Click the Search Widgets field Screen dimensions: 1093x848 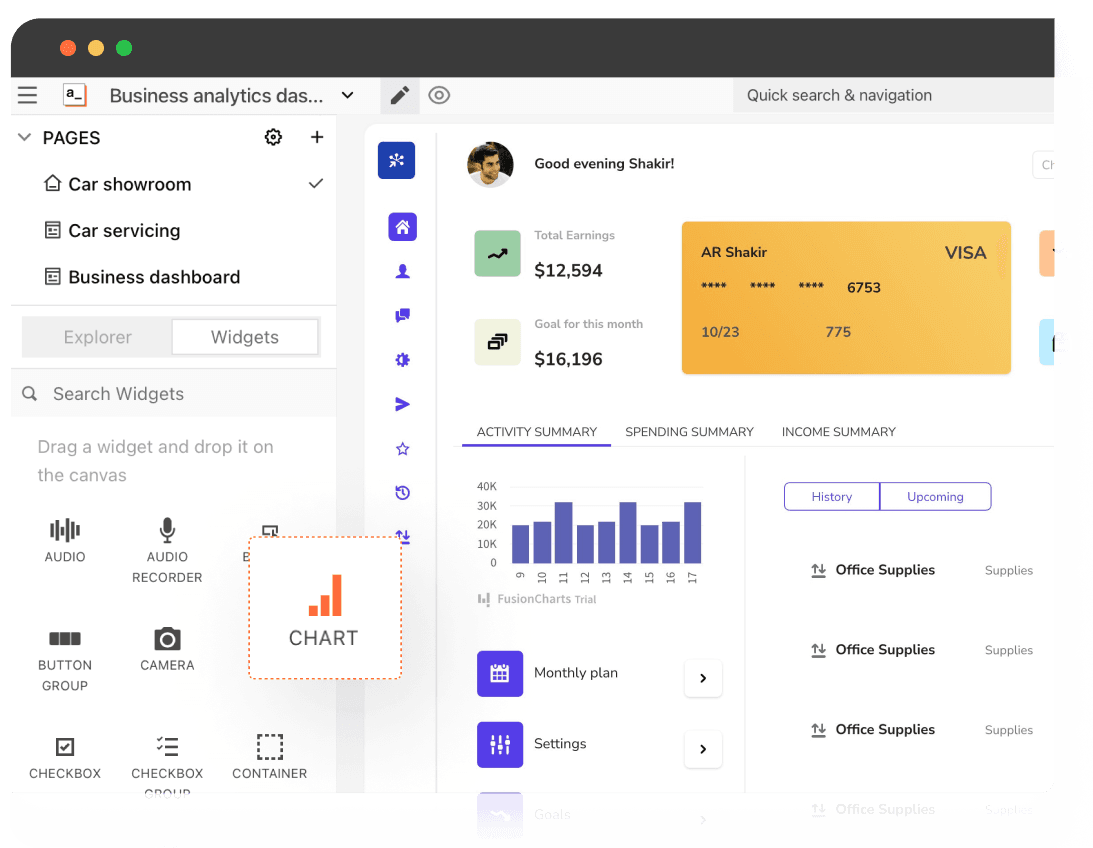pyautogui.click(x=174, y=394)
